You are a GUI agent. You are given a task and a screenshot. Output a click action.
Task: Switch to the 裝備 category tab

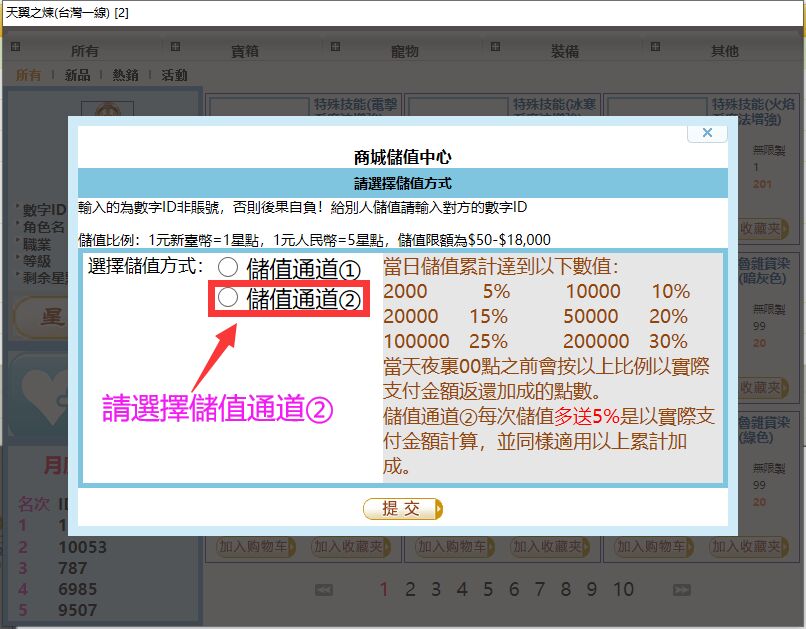[565, 51]
